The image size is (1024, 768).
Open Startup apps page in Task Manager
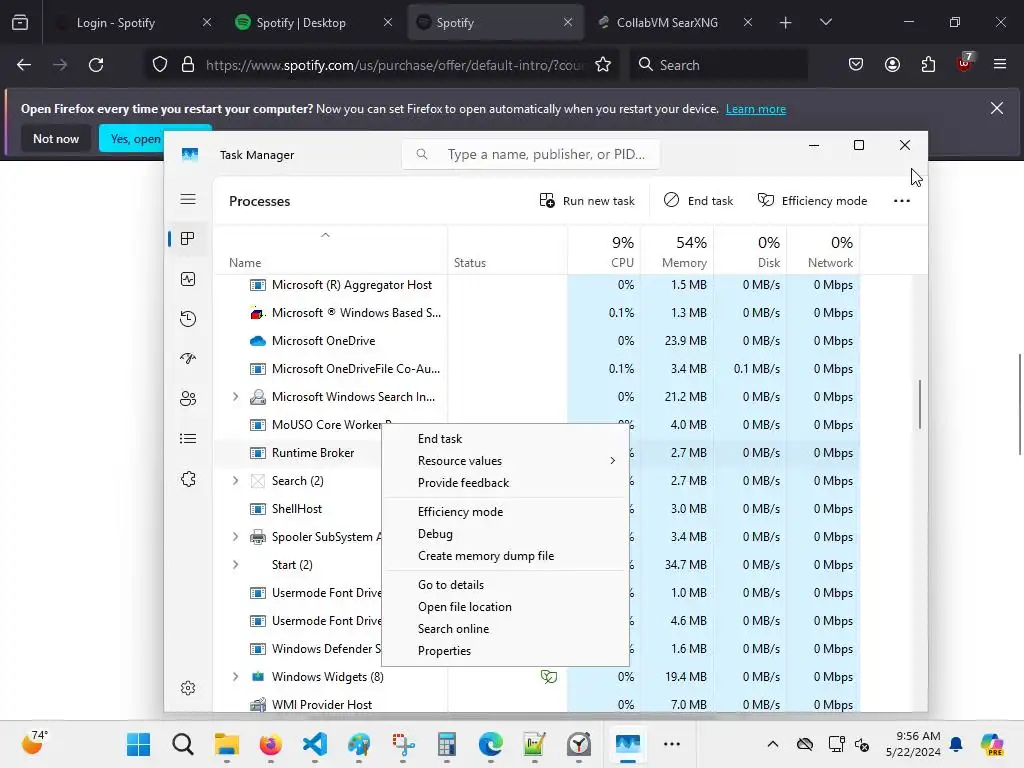point(188,359)
